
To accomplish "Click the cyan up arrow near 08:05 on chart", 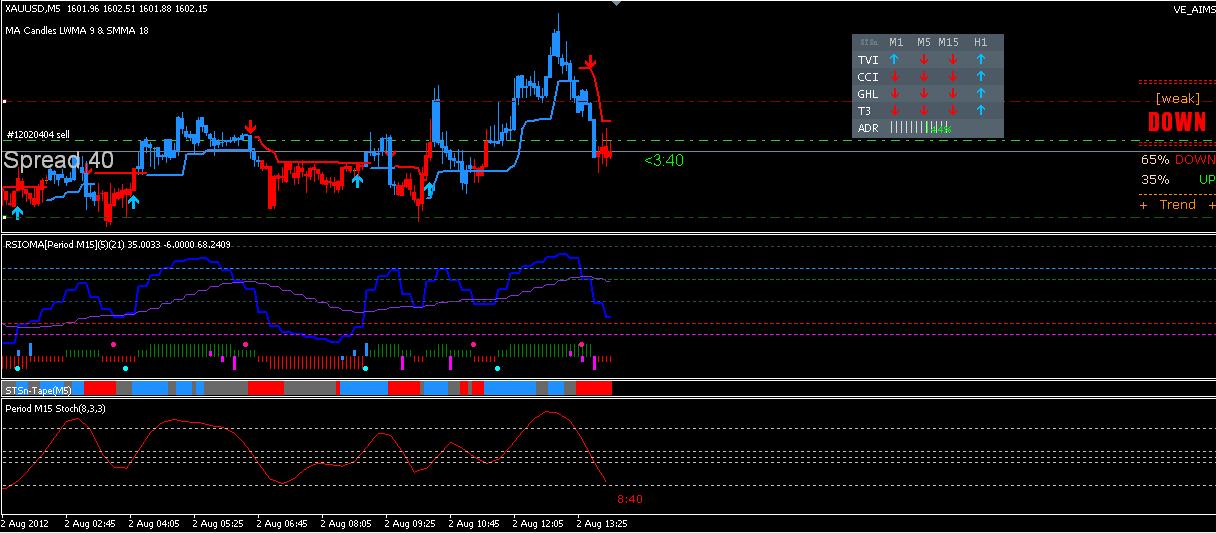I will [x=357, y=181].
